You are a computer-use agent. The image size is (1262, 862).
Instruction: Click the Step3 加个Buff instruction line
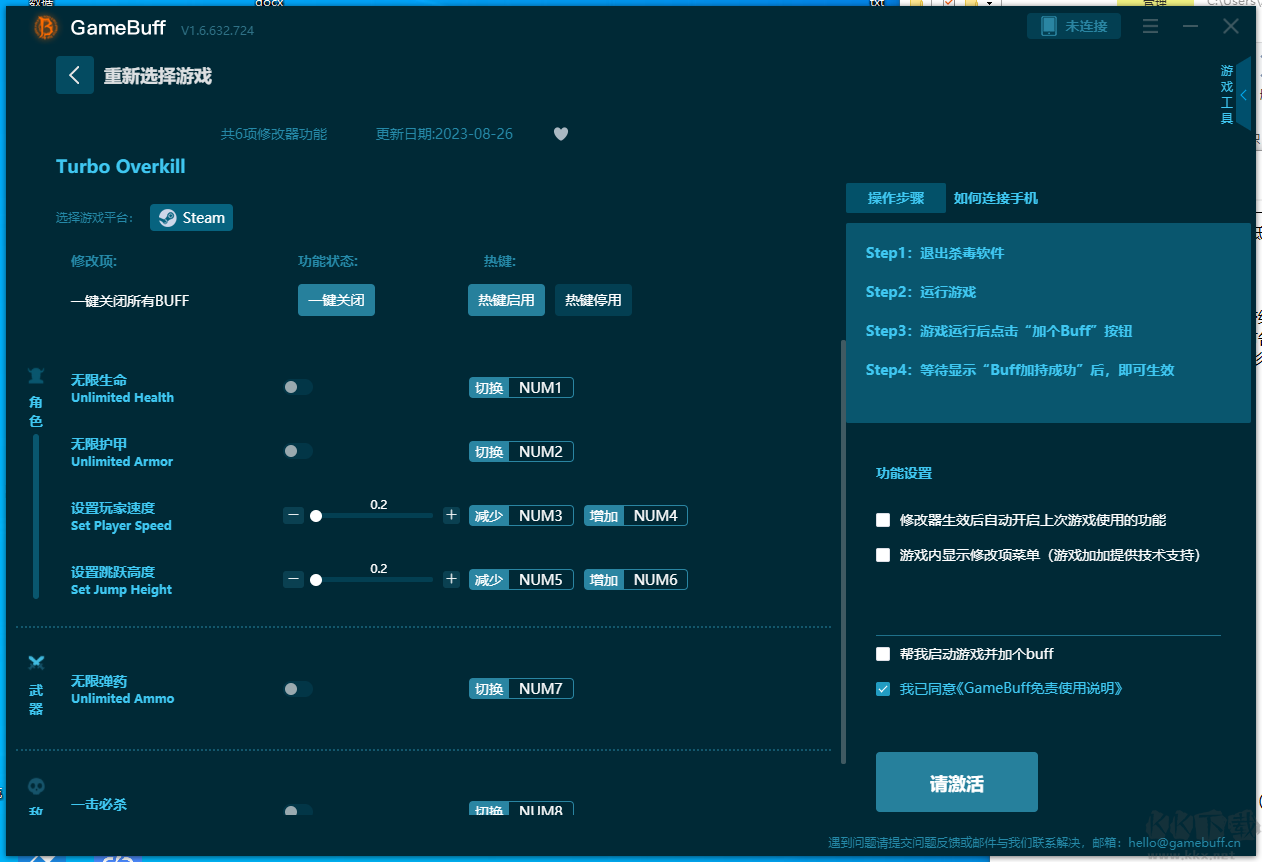999,331
